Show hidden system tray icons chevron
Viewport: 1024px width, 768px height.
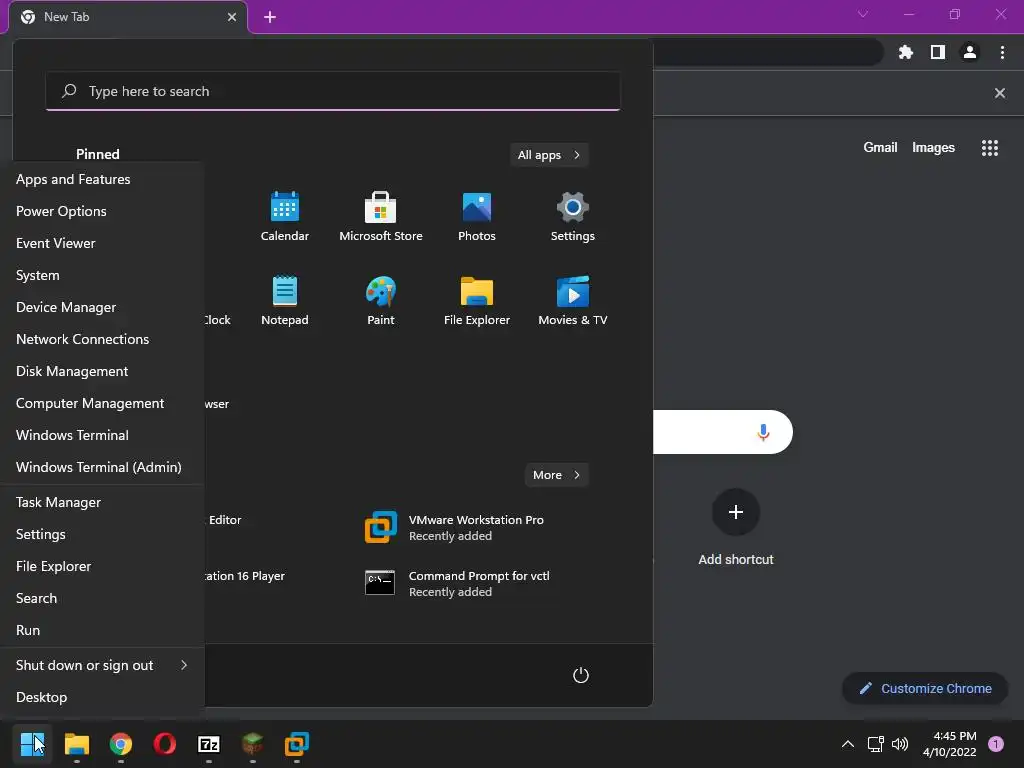tap(848, 744)
